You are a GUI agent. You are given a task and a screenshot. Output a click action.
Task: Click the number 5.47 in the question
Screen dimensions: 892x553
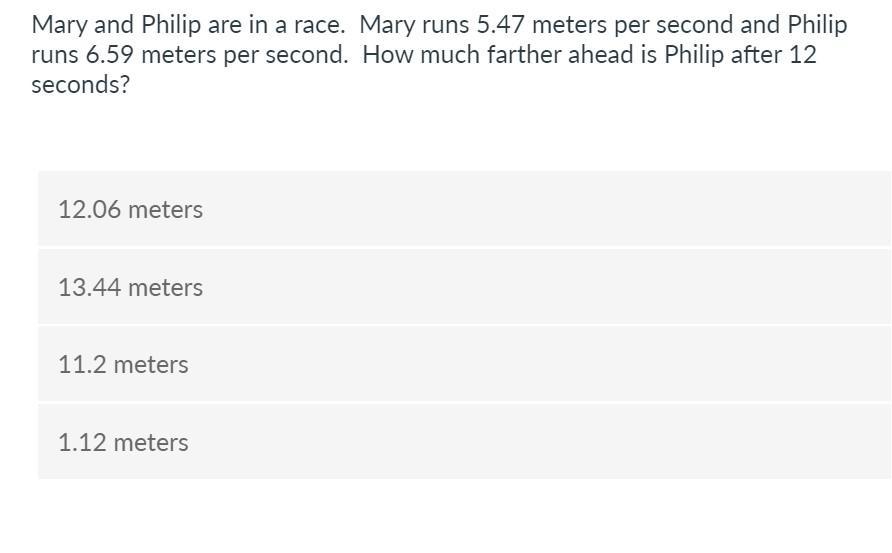[x=501, y=24]
